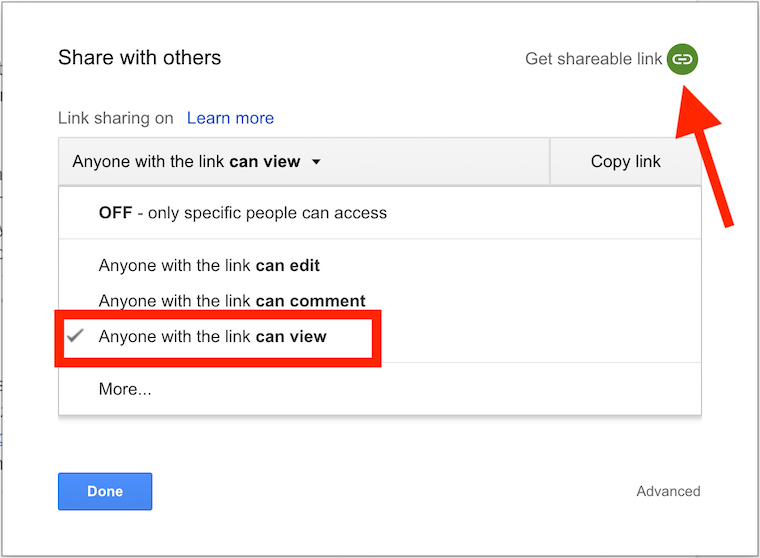Select "Anyone with the link can edit"

[209, 266]
